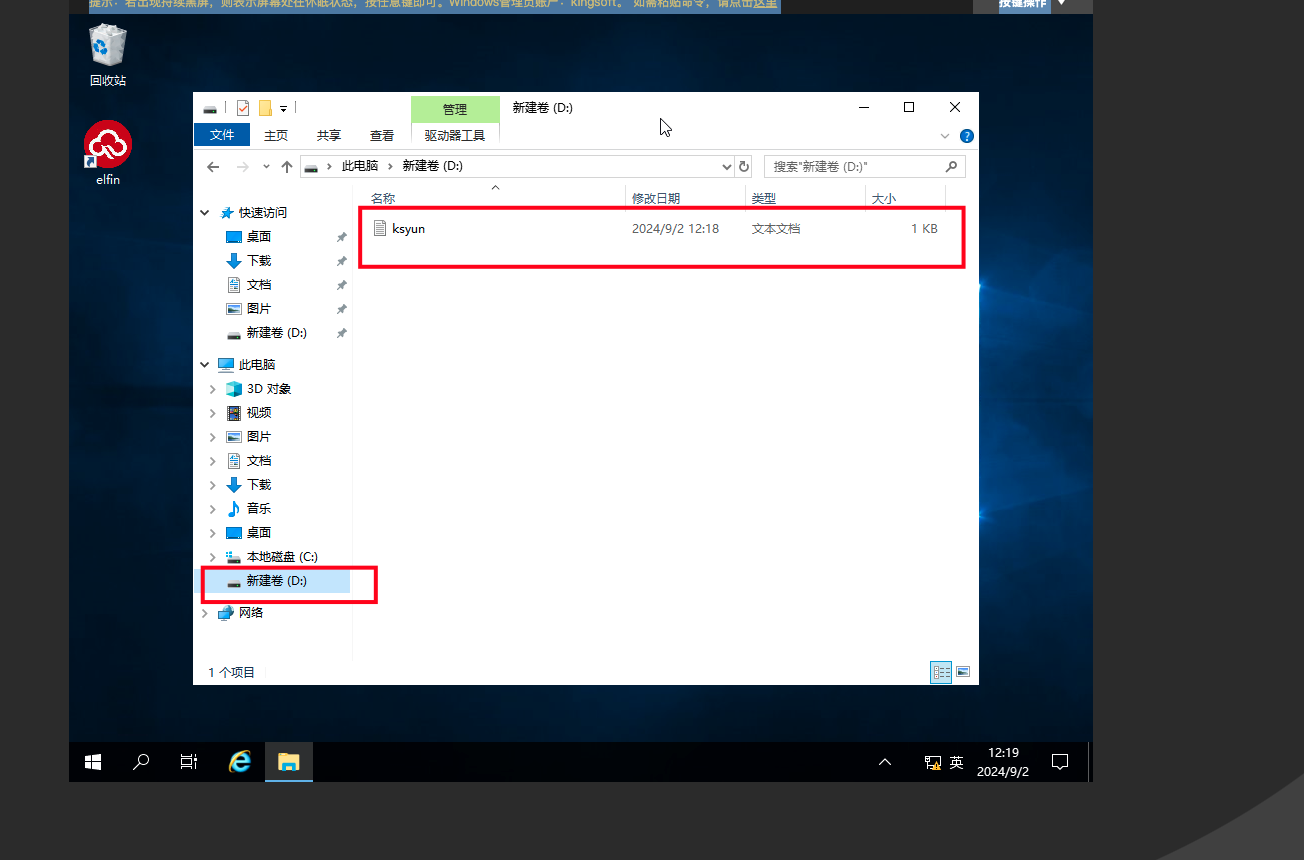Image resolution: width=1304 pixels, height=860 pixels.
Task: Open Explorer Help question-mark icon
Action: click(x=967, y=136)
